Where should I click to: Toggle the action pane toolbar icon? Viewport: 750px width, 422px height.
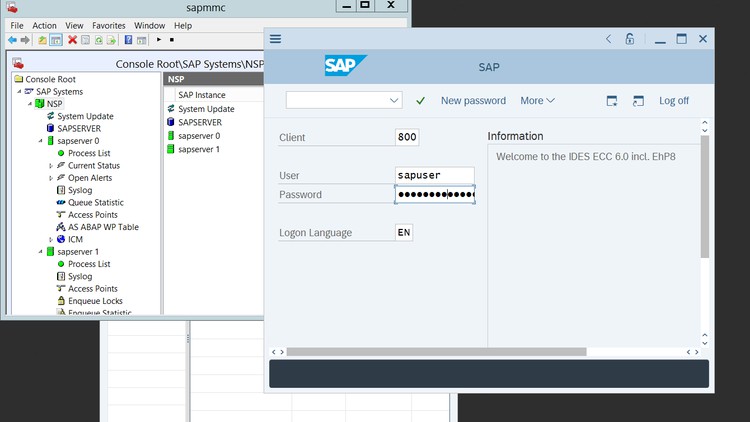[142, 40]
